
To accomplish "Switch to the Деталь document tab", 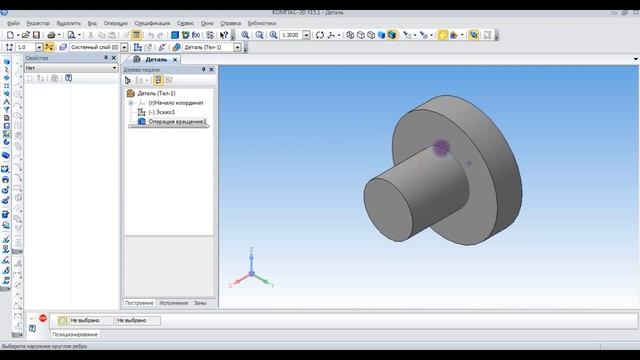I will point(156,60).
